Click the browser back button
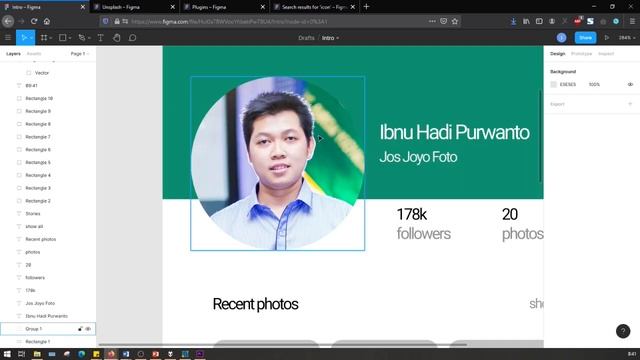This screenshot has width=640, height=360. 8,21
